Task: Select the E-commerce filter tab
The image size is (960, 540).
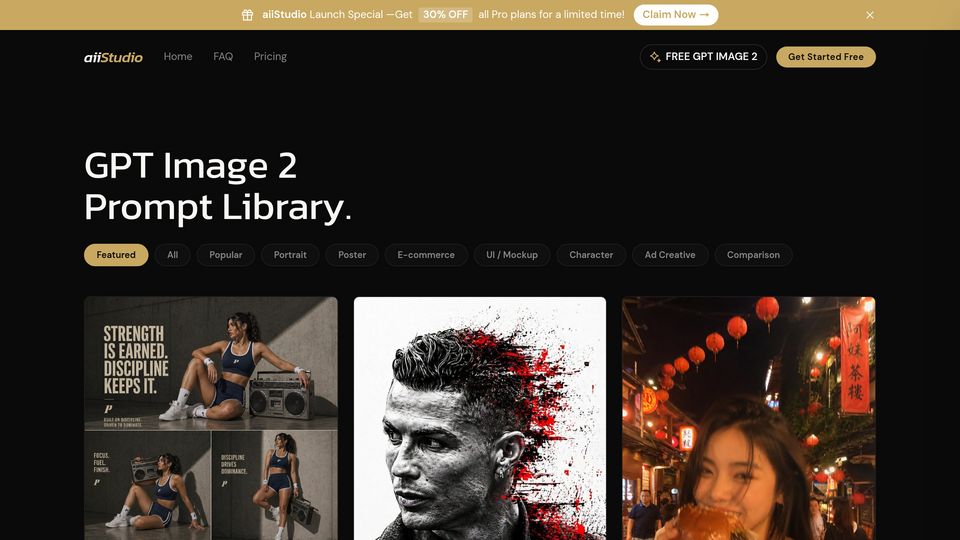Action: [426, 255]
